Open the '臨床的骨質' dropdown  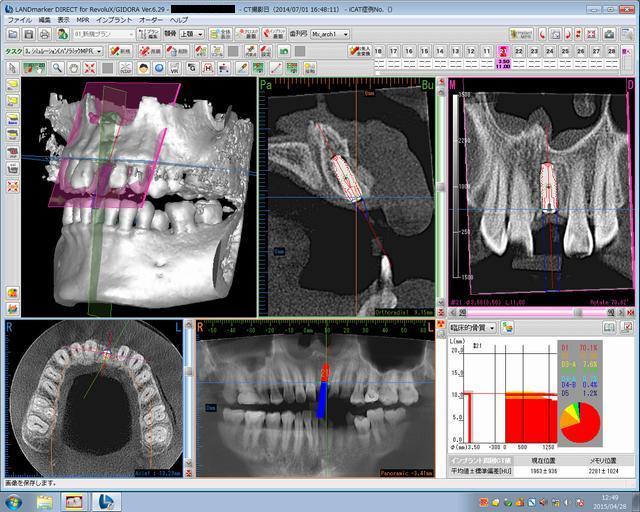[x=473, y=327]
